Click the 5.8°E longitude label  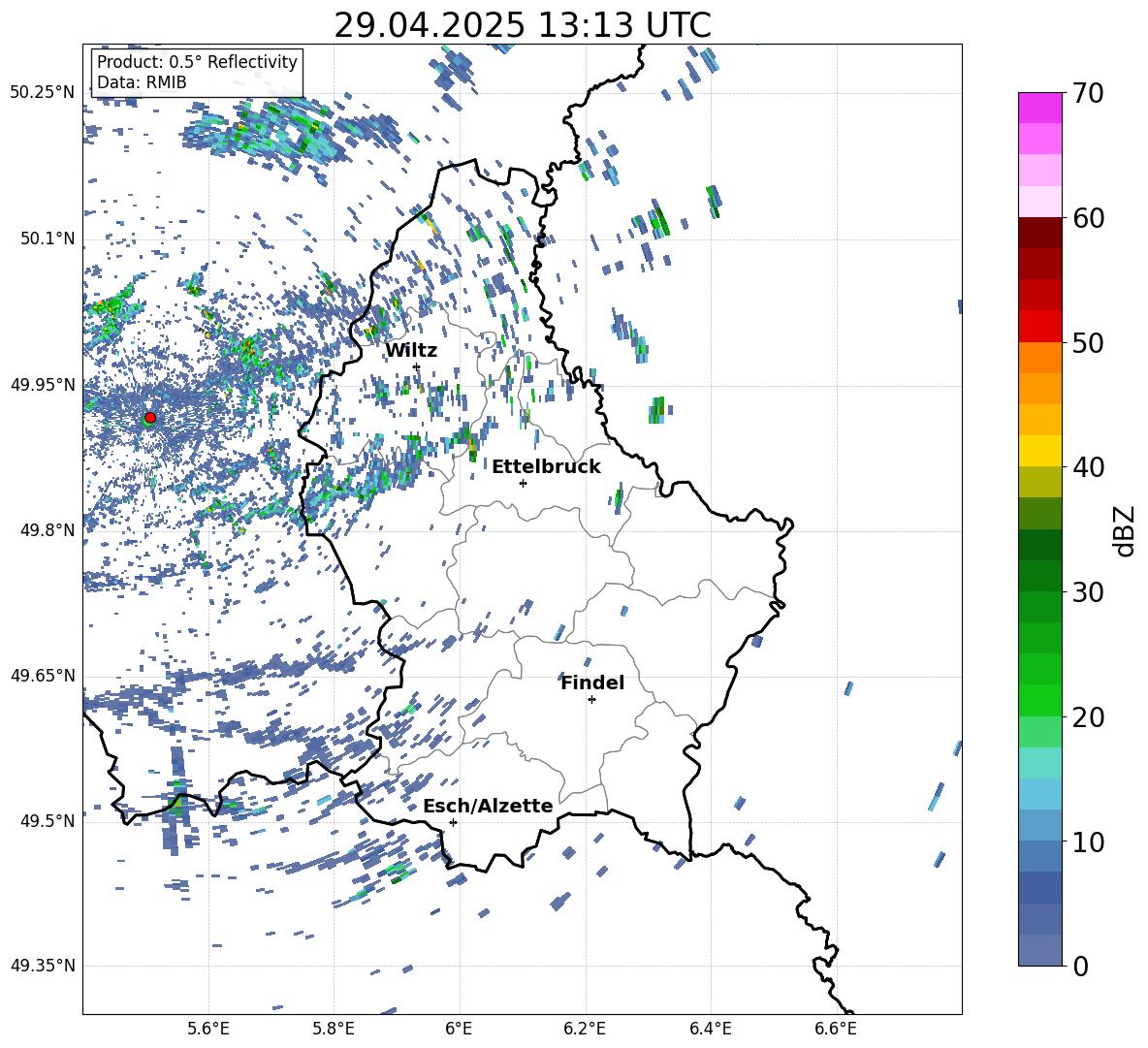point(334,1029)
